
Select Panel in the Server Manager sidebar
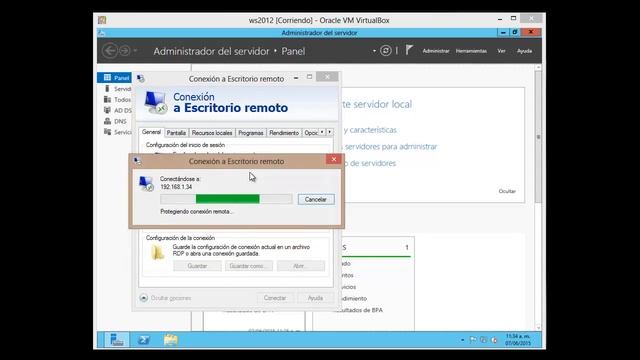[115, 78]
